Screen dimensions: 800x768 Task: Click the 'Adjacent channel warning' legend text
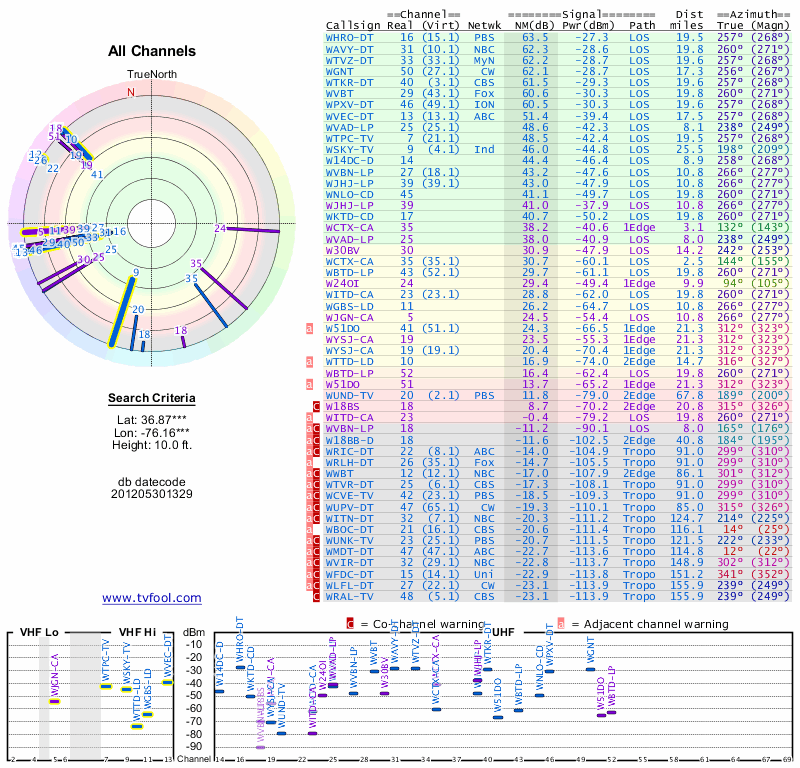pos(656,624)
